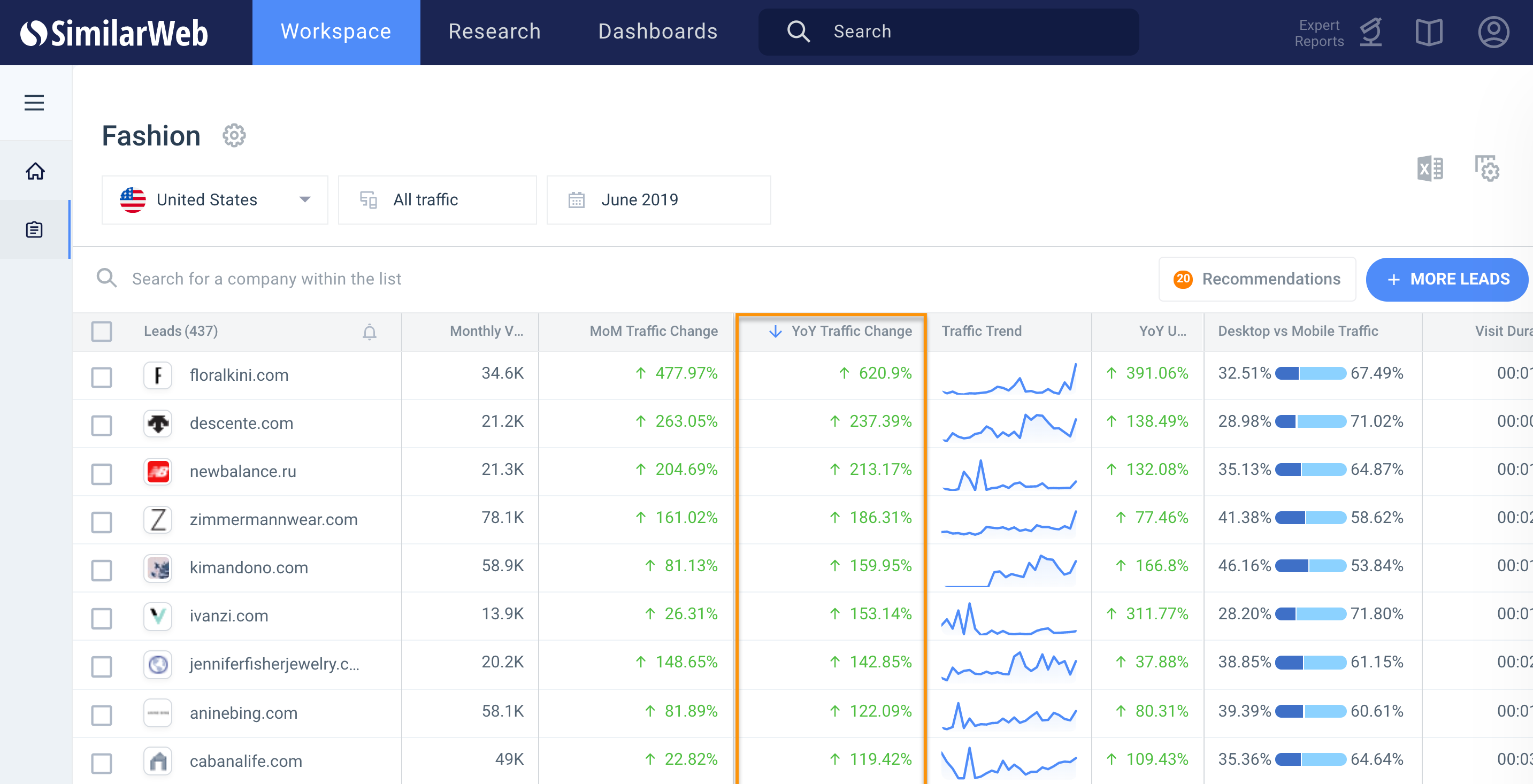Open floralkini.com lead link
The height and width of the screenshot is (784, 1533).
click(239, 375)
